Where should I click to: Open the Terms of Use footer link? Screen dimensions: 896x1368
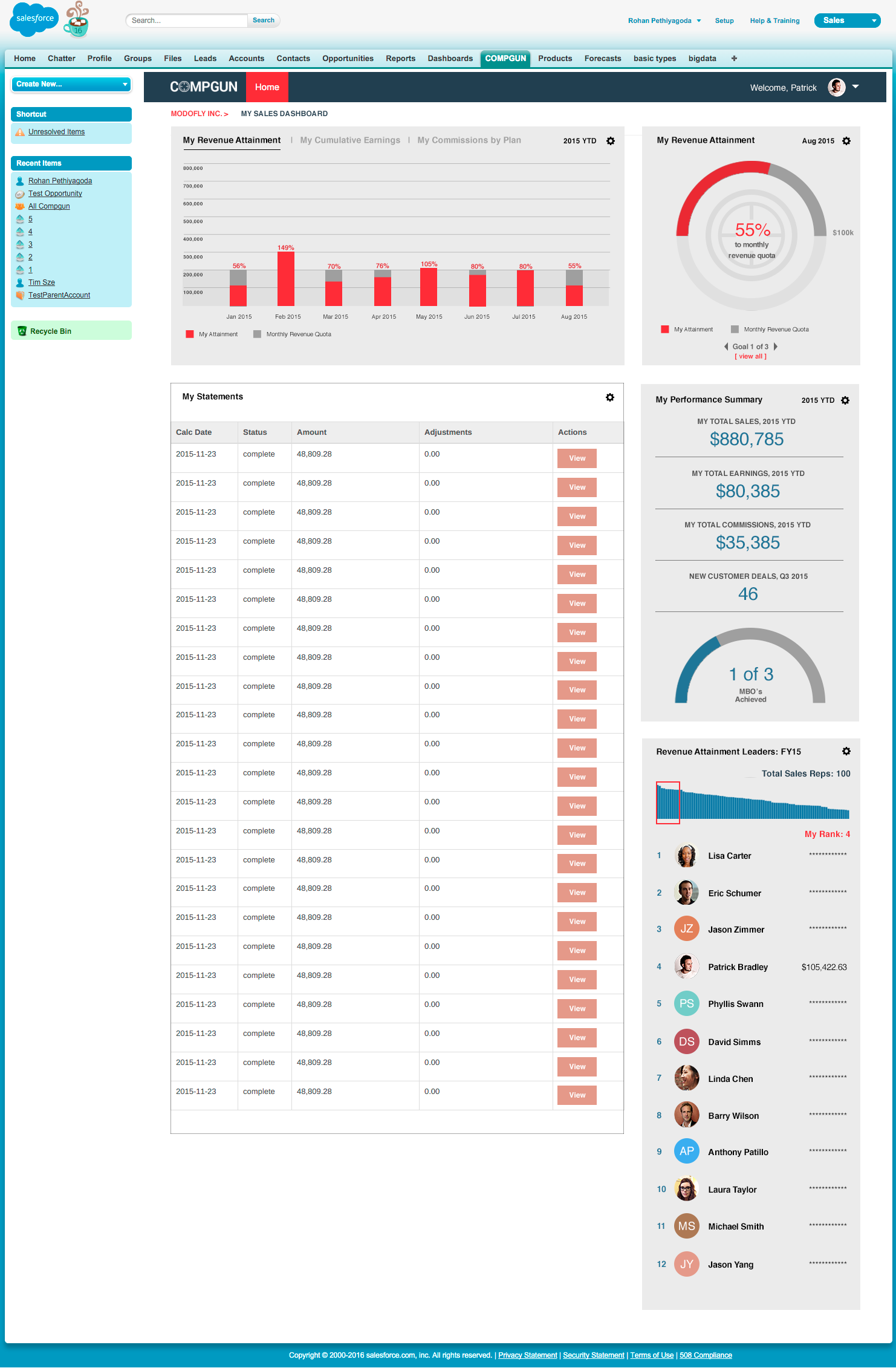pyautogui.click(x=652, y=1355)
